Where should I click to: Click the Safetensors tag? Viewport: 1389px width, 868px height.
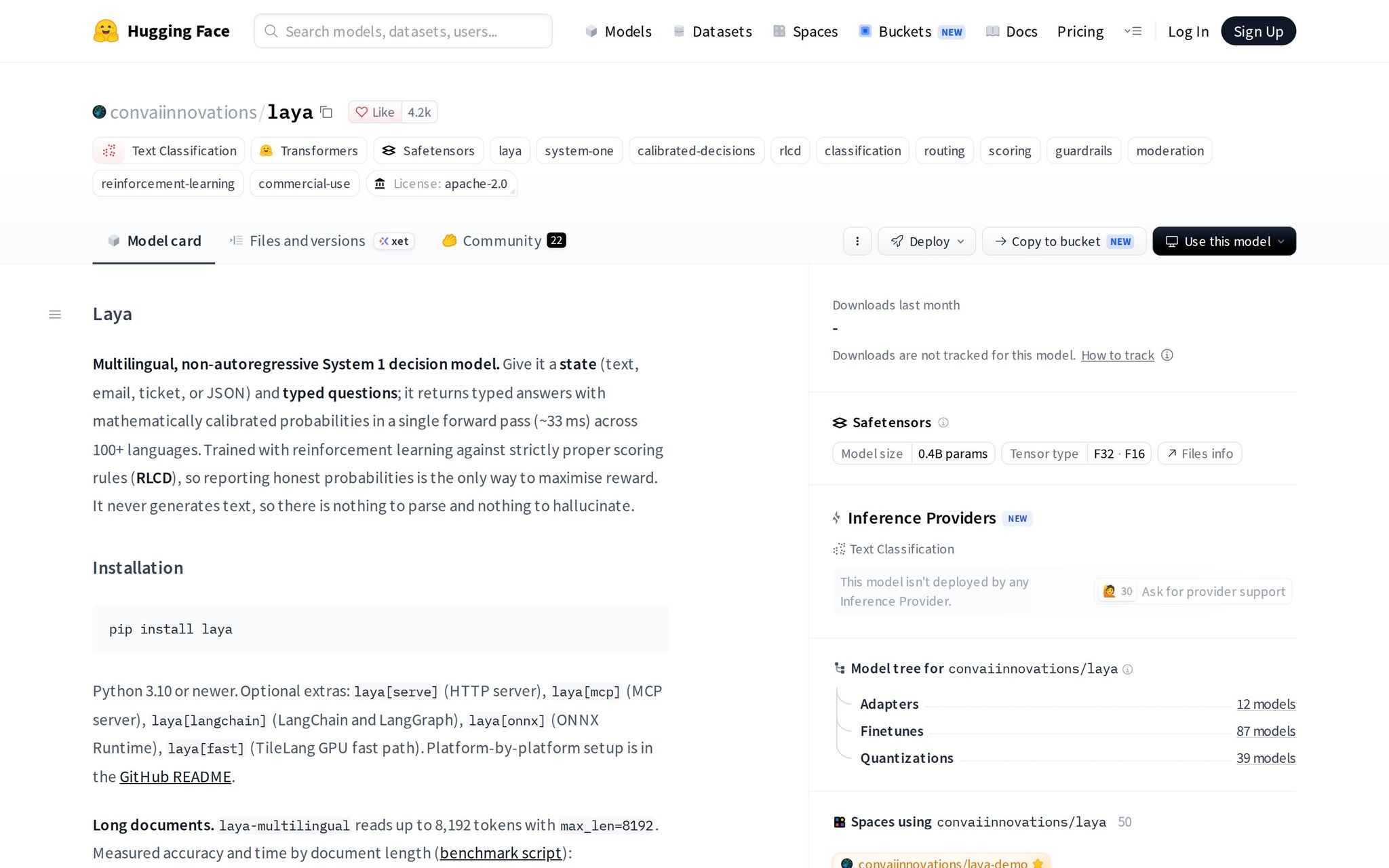coord(429,151)
